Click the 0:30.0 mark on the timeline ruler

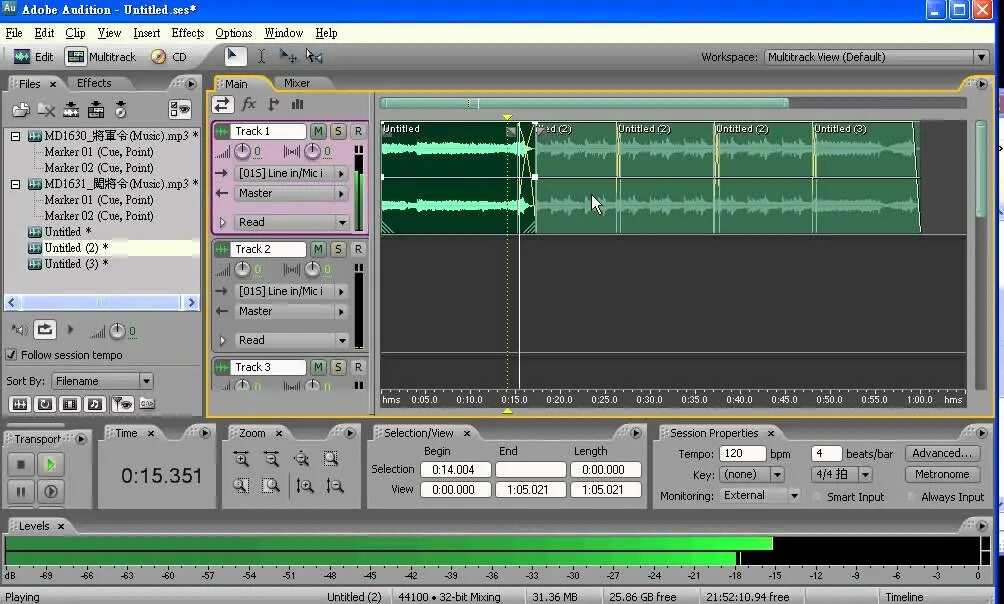pyautogui.click(x=649, y=400)
